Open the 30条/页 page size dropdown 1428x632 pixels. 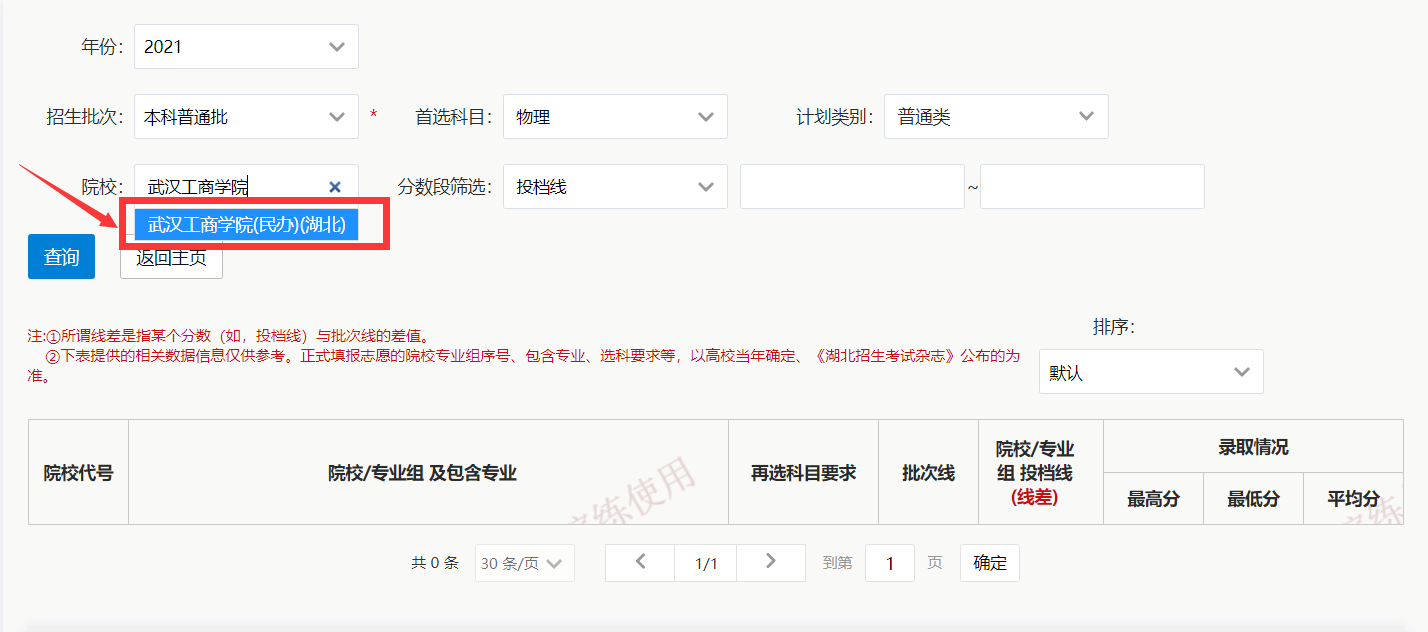(x=523, y=562)
